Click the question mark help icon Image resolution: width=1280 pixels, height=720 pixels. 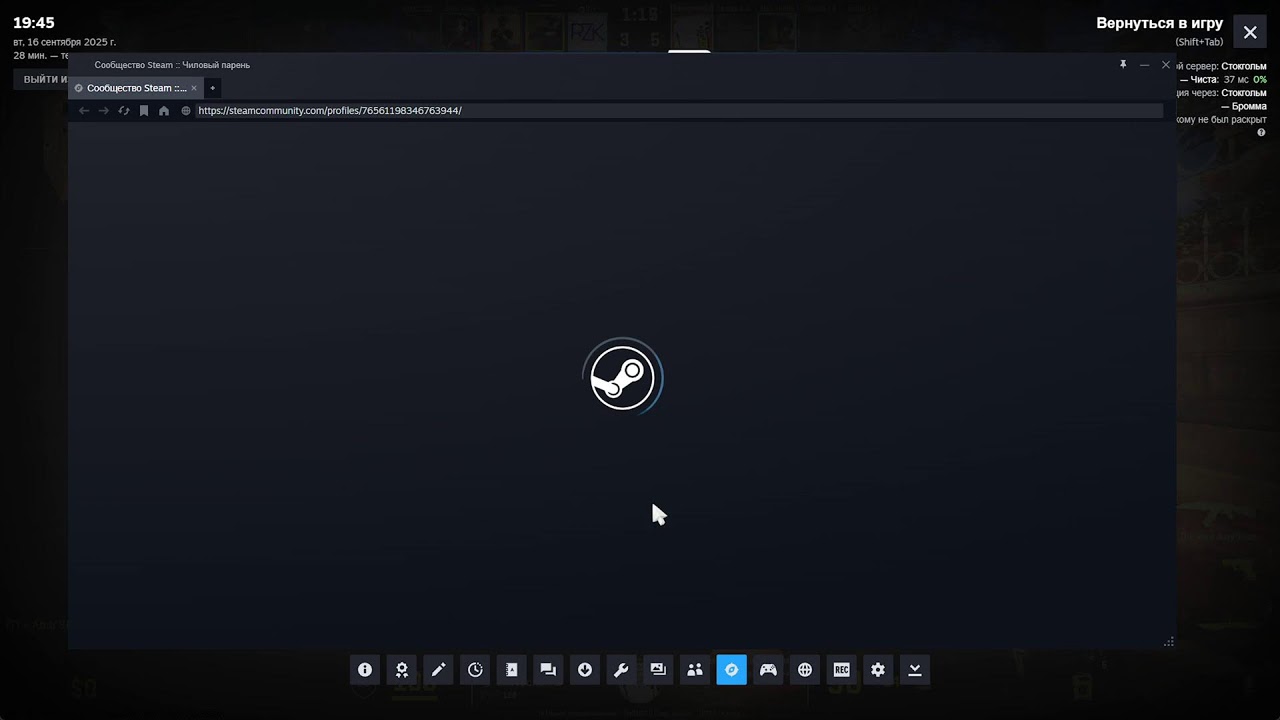pyautogui.click(x=1261, y=133)
